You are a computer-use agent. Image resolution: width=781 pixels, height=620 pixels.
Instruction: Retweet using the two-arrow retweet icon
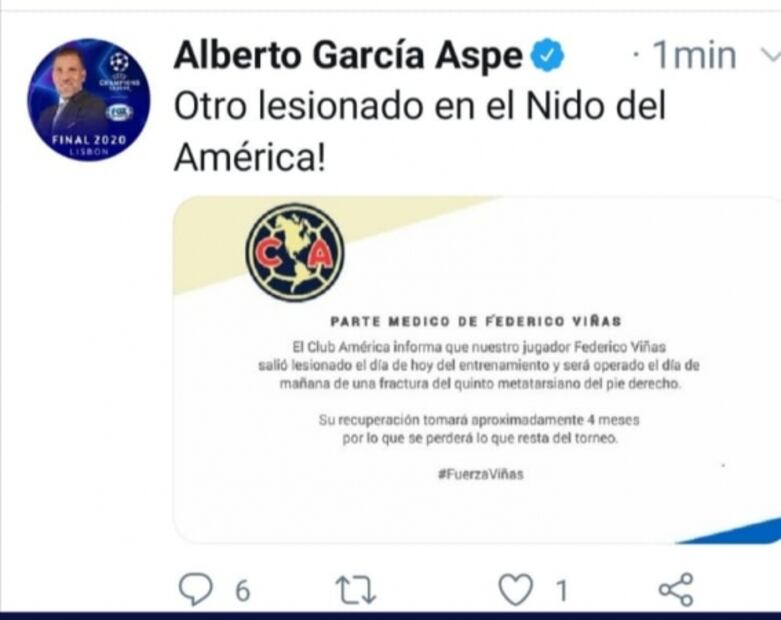coord(356,590)
